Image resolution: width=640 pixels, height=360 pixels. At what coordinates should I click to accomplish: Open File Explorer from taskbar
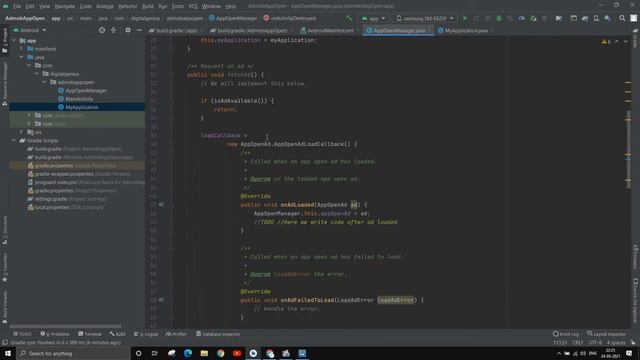pyautogui.click(x=204, y=353)
